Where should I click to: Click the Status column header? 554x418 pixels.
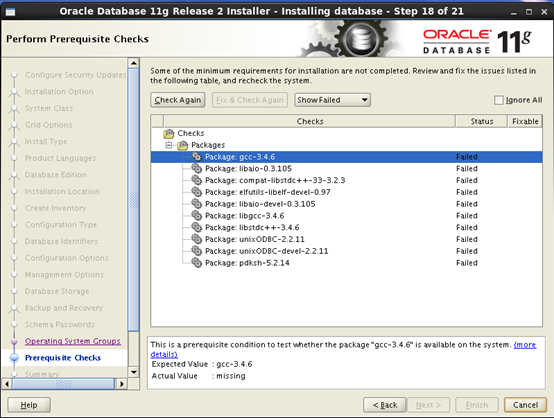click(x=482, y=121)
